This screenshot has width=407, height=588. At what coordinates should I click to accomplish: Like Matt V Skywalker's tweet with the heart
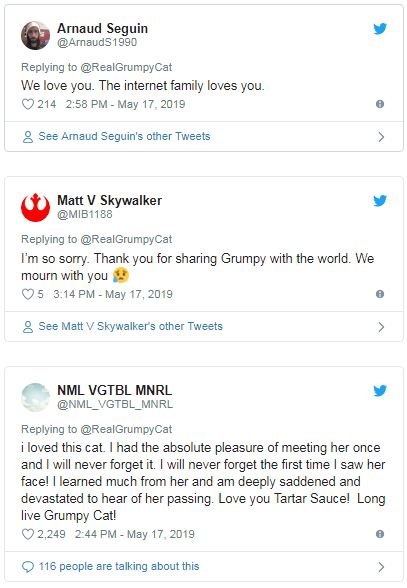point(28,294)
